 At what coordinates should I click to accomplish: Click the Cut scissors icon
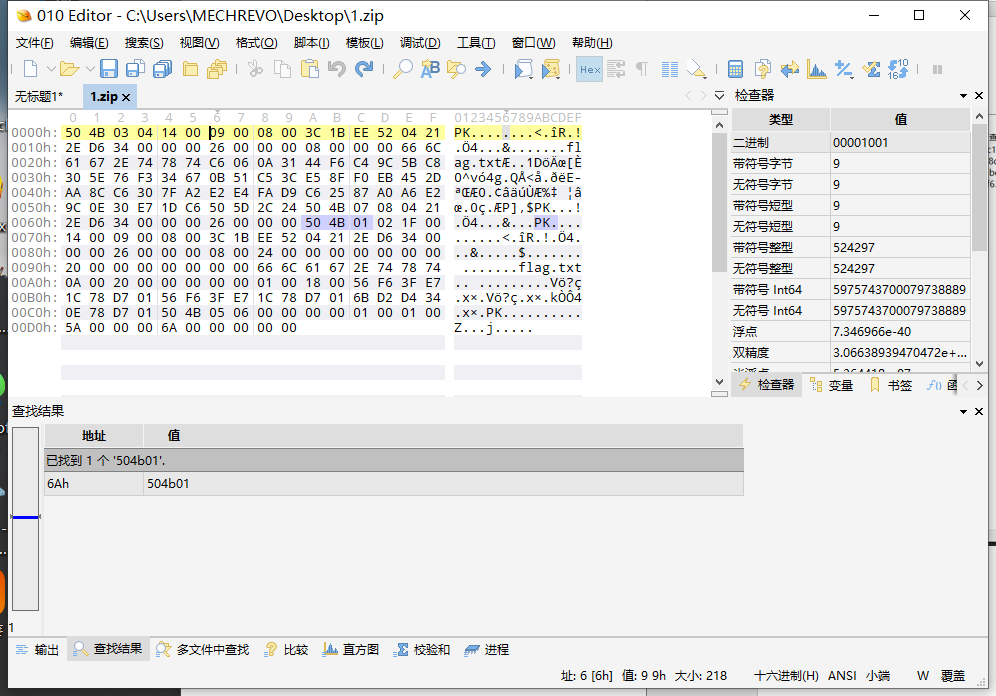[255, 69]
